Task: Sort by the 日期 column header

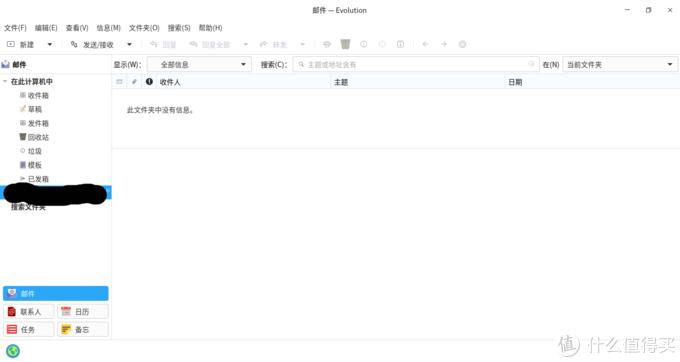Action: point(592,82)
